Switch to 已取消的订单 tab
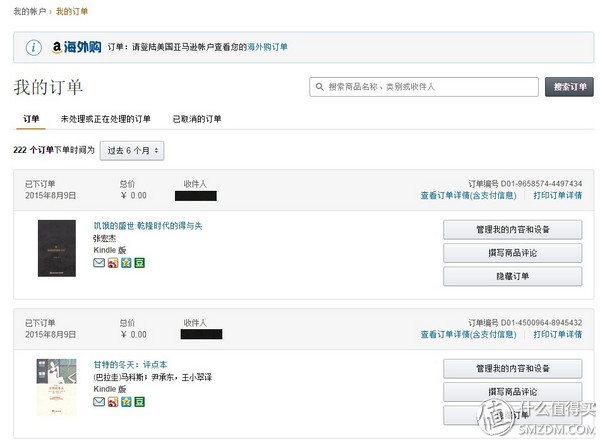Viewport: 600px width, 441px height. click(197, 119)
